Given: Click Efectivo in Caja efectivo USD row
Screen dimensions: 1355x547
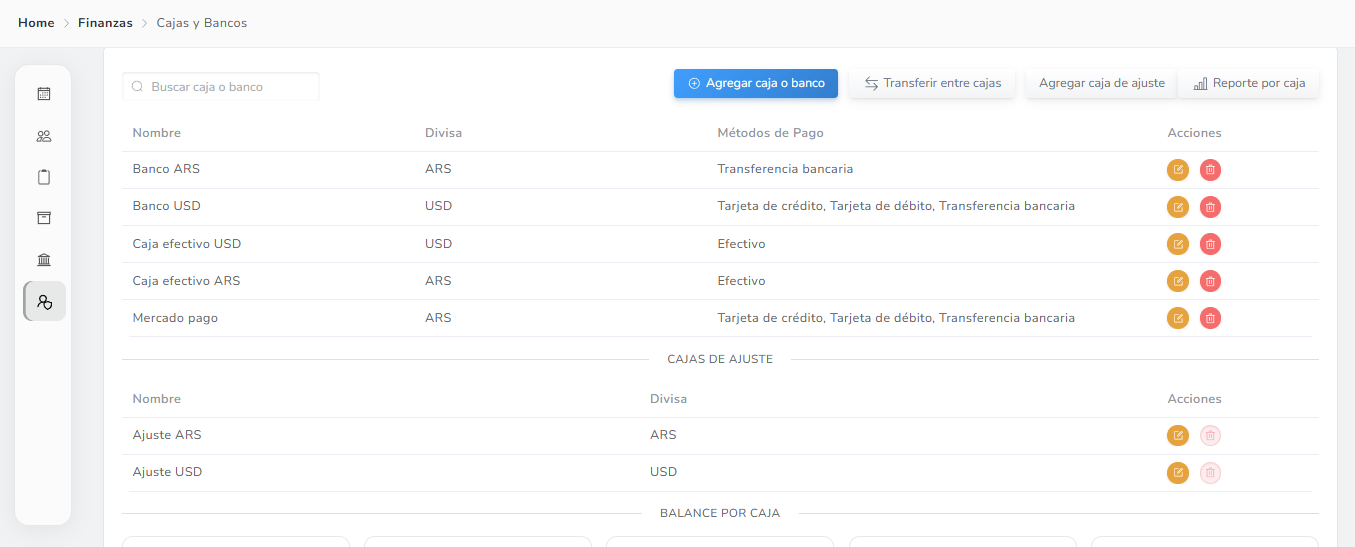Looking at the screenshot, I should click(741, 243).
